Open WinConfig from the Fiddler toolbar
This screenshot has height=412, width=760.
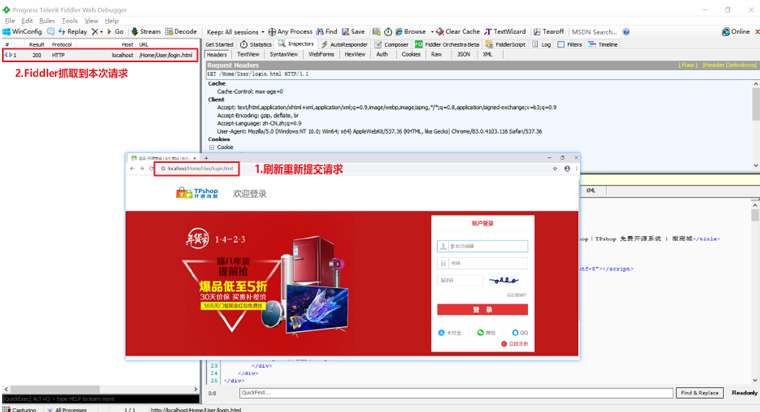click(x=23, y=32)
